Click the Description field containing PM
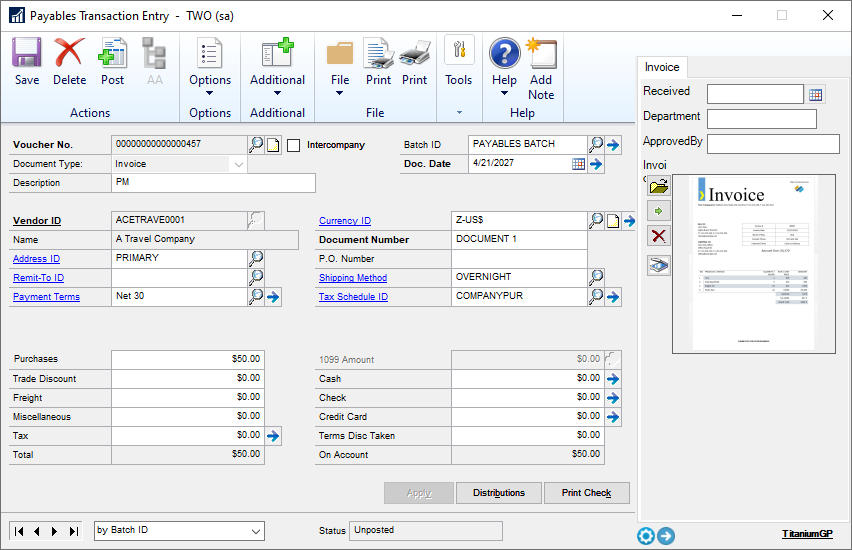 tap(214, 183)
